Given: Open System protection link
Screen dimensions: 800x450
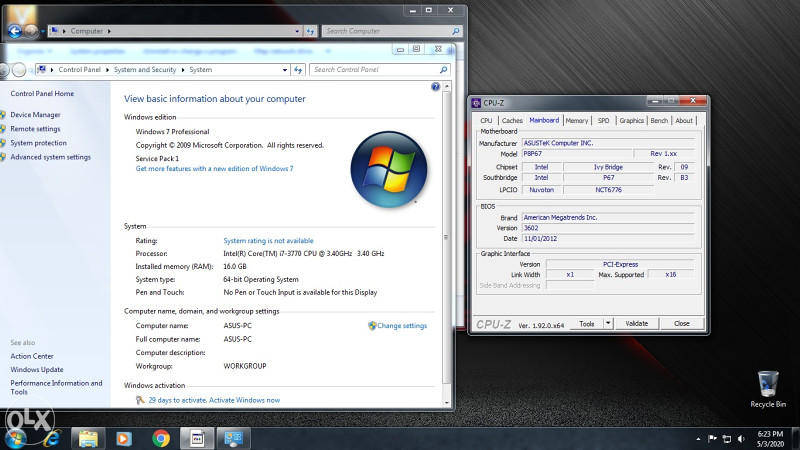Looking at the screenshot, I should click(38, 143).
